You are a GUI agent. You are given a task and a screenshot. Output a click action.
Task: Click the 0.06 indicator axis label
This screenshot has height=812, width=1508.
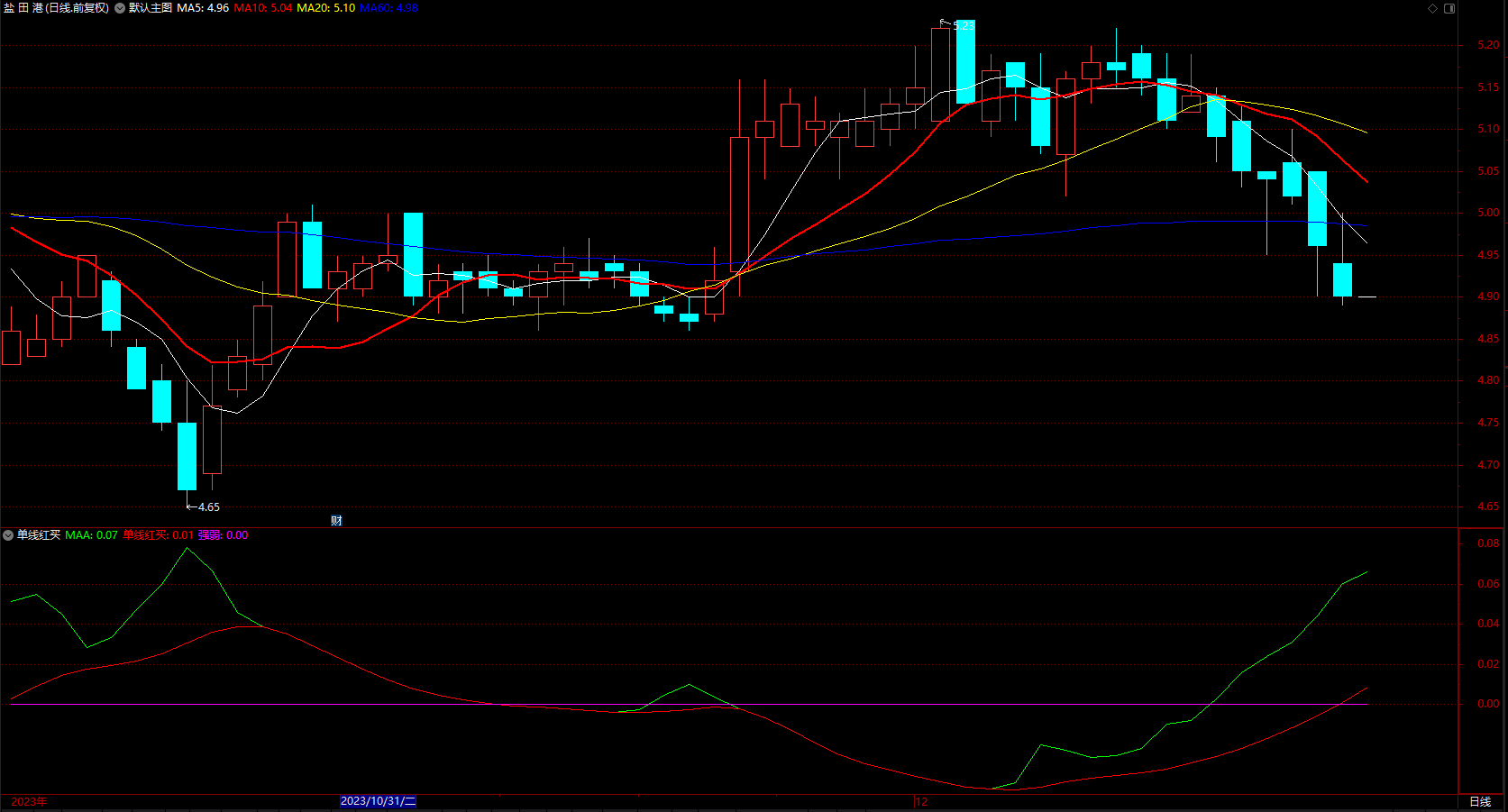pyautogui.click(x=1489, y=584)
